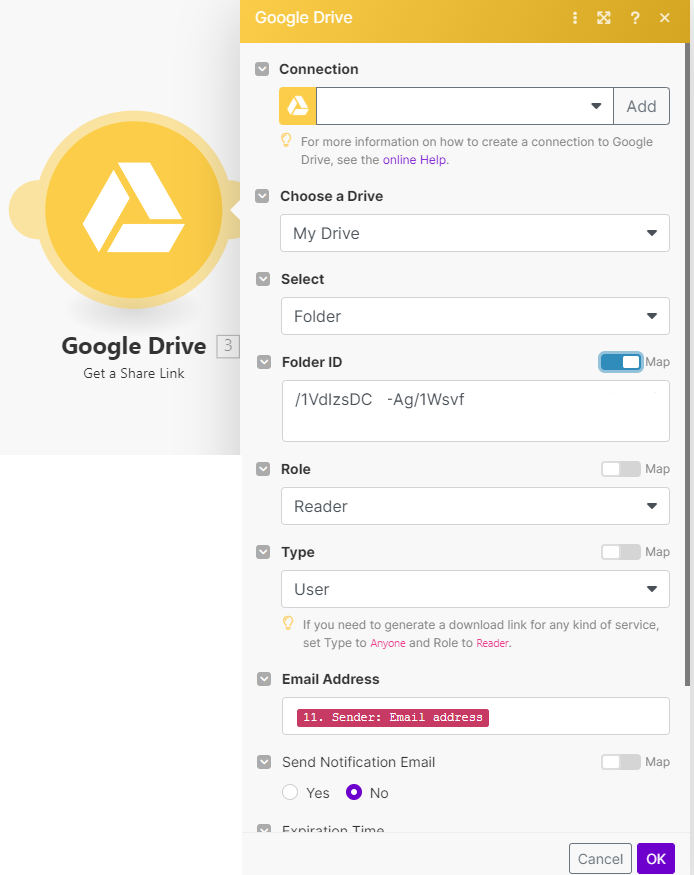Select No for Send Notification Email

[354, 792]
